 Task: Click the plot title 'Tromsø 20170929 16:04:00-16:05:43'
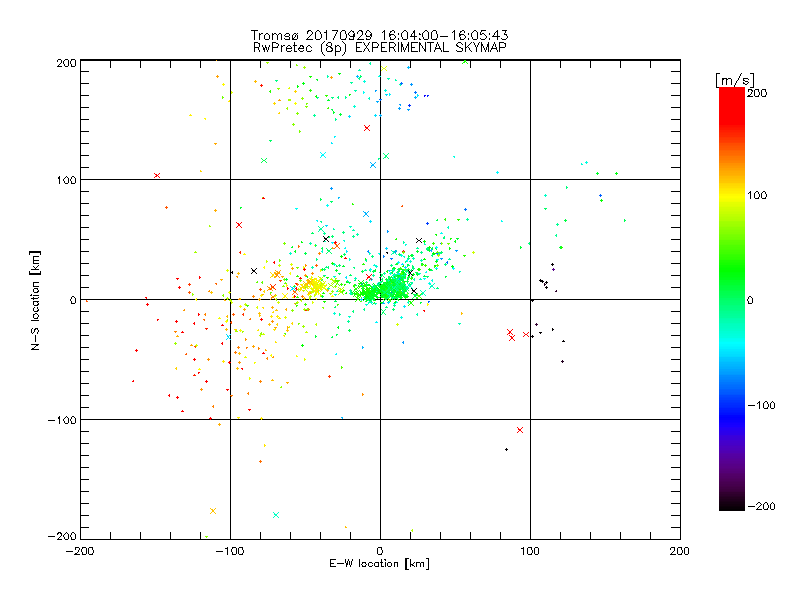click(379, 35)
